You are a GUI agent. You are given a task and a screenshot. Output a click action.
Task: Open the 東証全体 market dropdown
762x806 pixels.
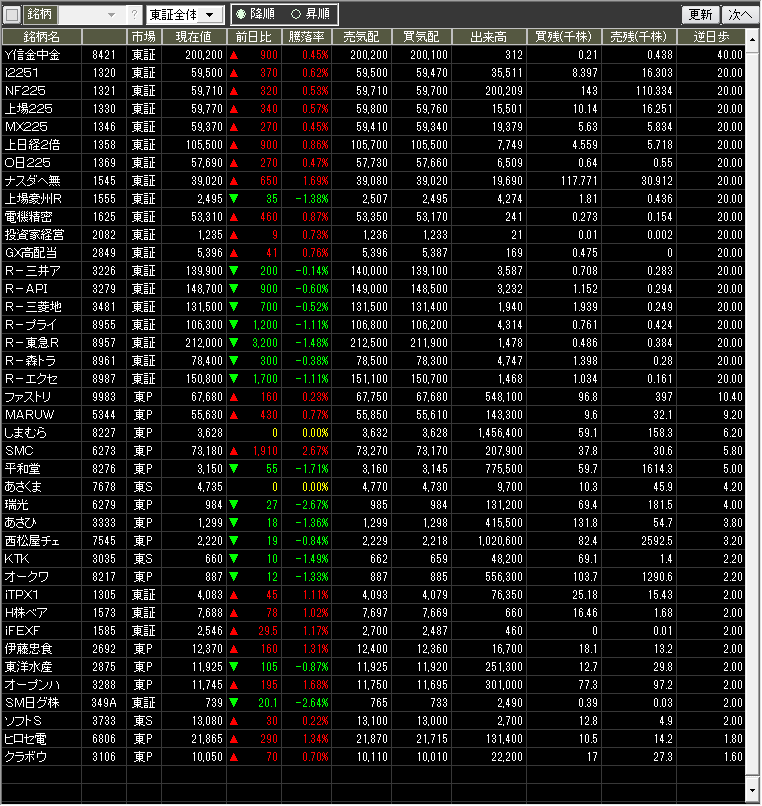pos(184,15)
